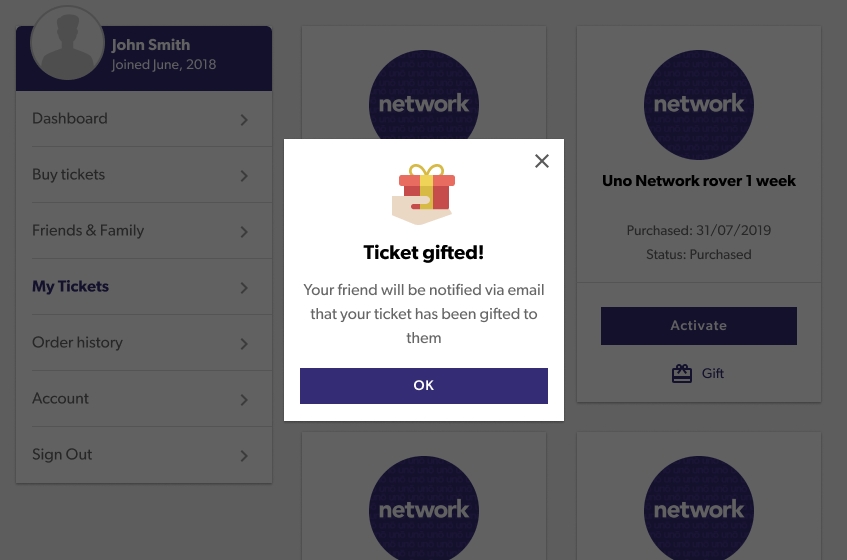Click the gift box illustration in dialog
This screenshot has height=560, width=847.
click(424, 194)
